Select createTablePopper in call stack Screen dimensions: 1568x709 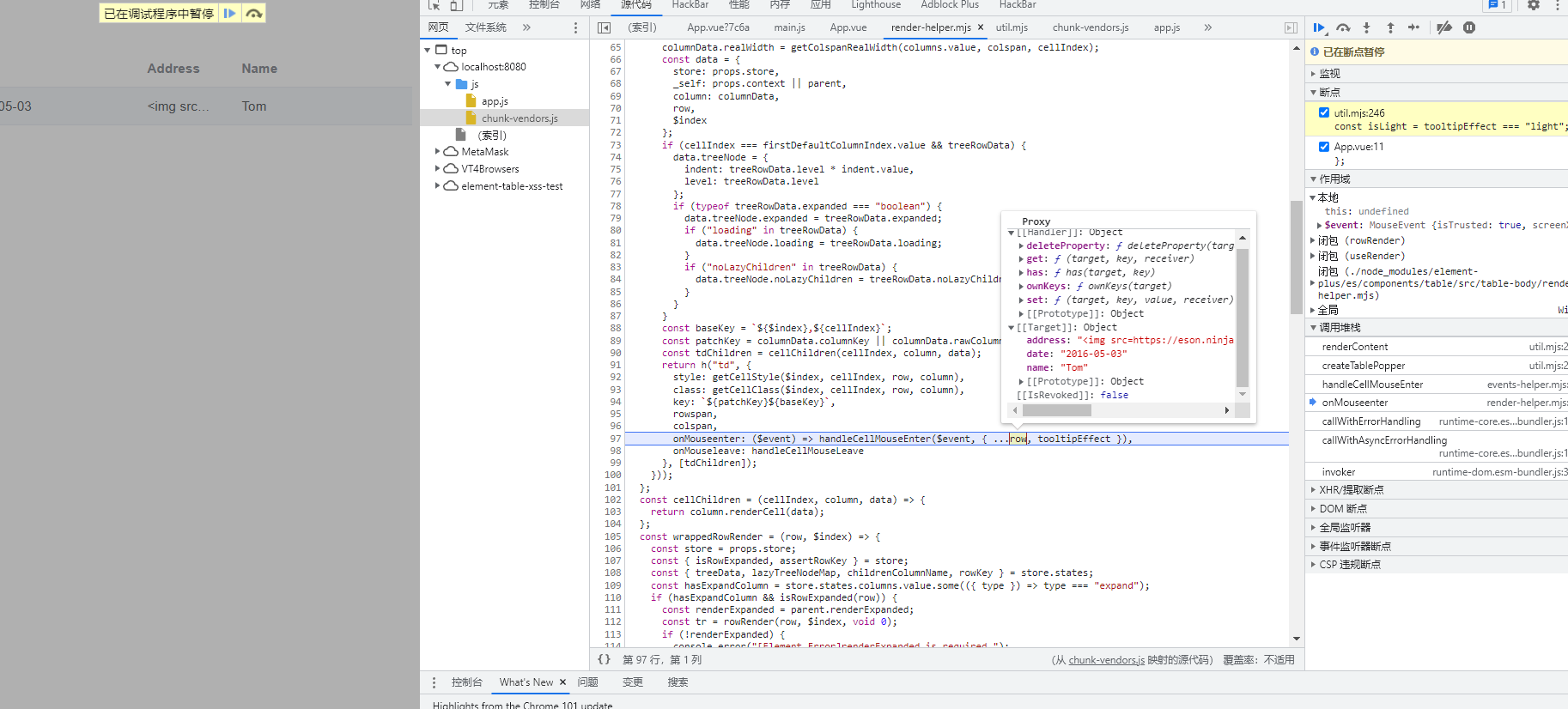pos(1364,366)
